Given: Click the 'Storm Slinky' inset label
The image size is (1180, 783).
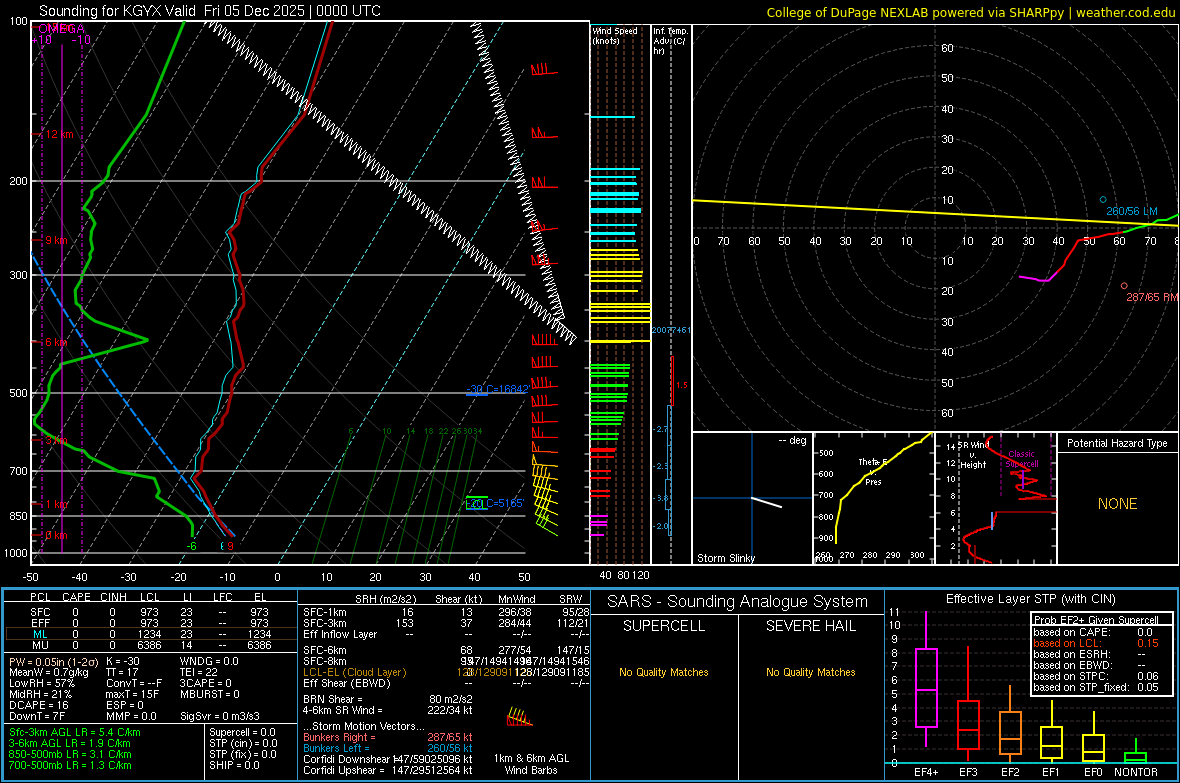Looking at the screenshot, I should click(x=725, y=558).
